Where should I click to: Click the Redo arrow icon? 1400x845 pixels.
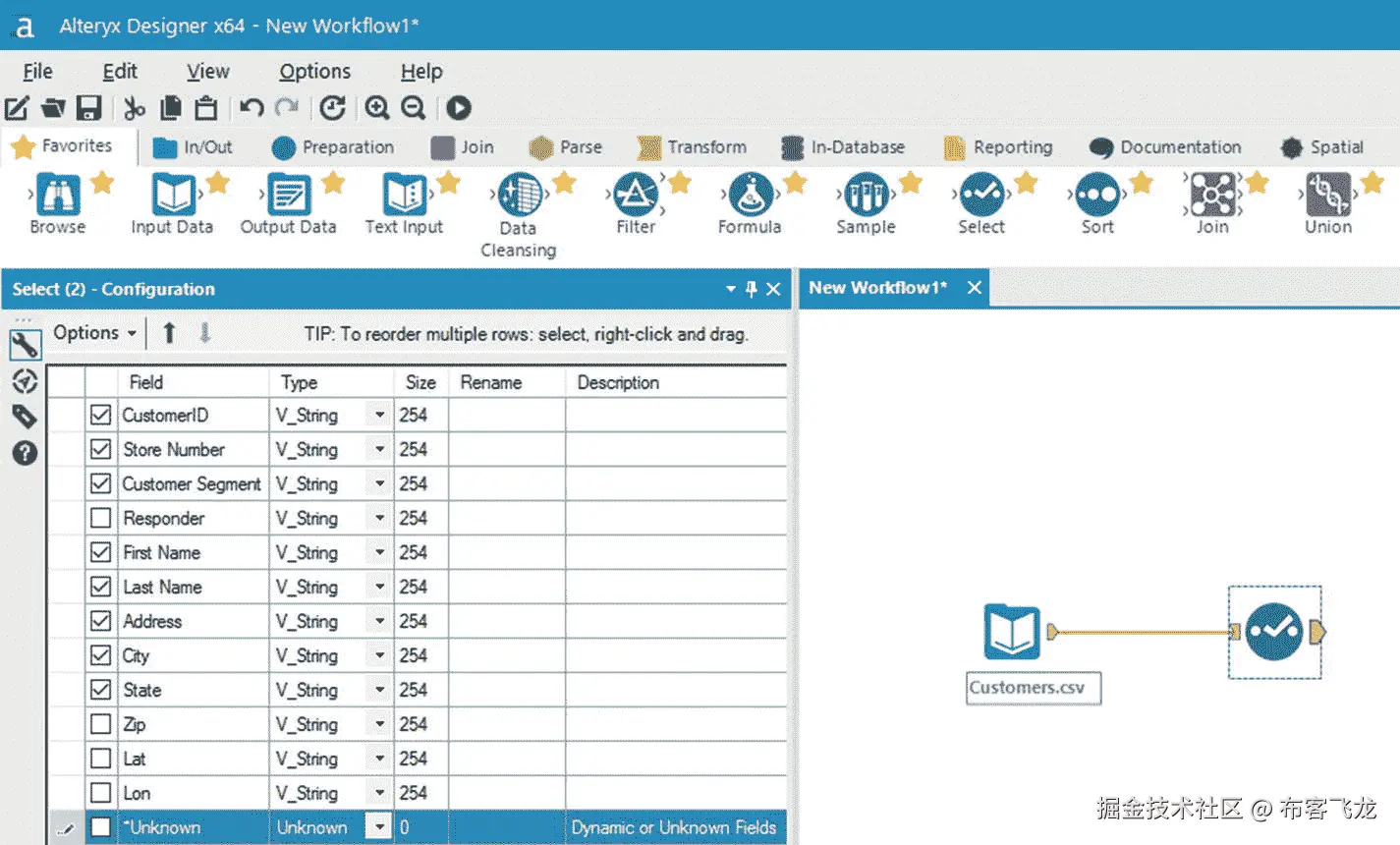(x=287, y=108)
